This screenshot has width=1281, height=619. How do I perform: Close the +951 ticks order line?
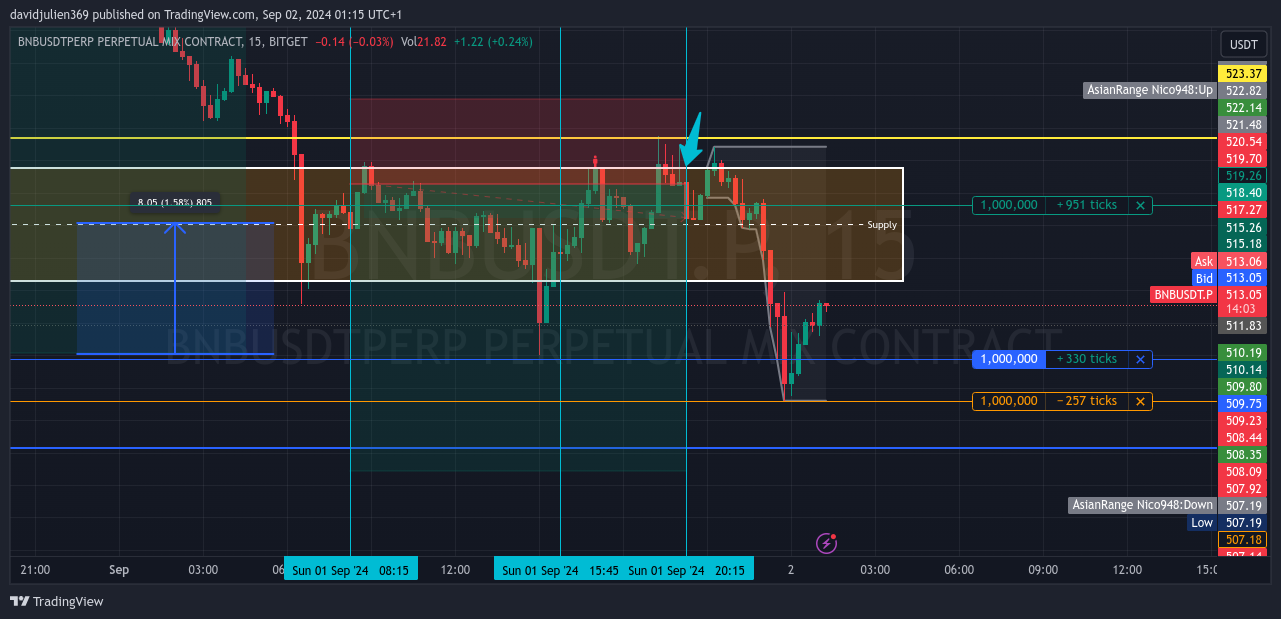(1140, 205)
